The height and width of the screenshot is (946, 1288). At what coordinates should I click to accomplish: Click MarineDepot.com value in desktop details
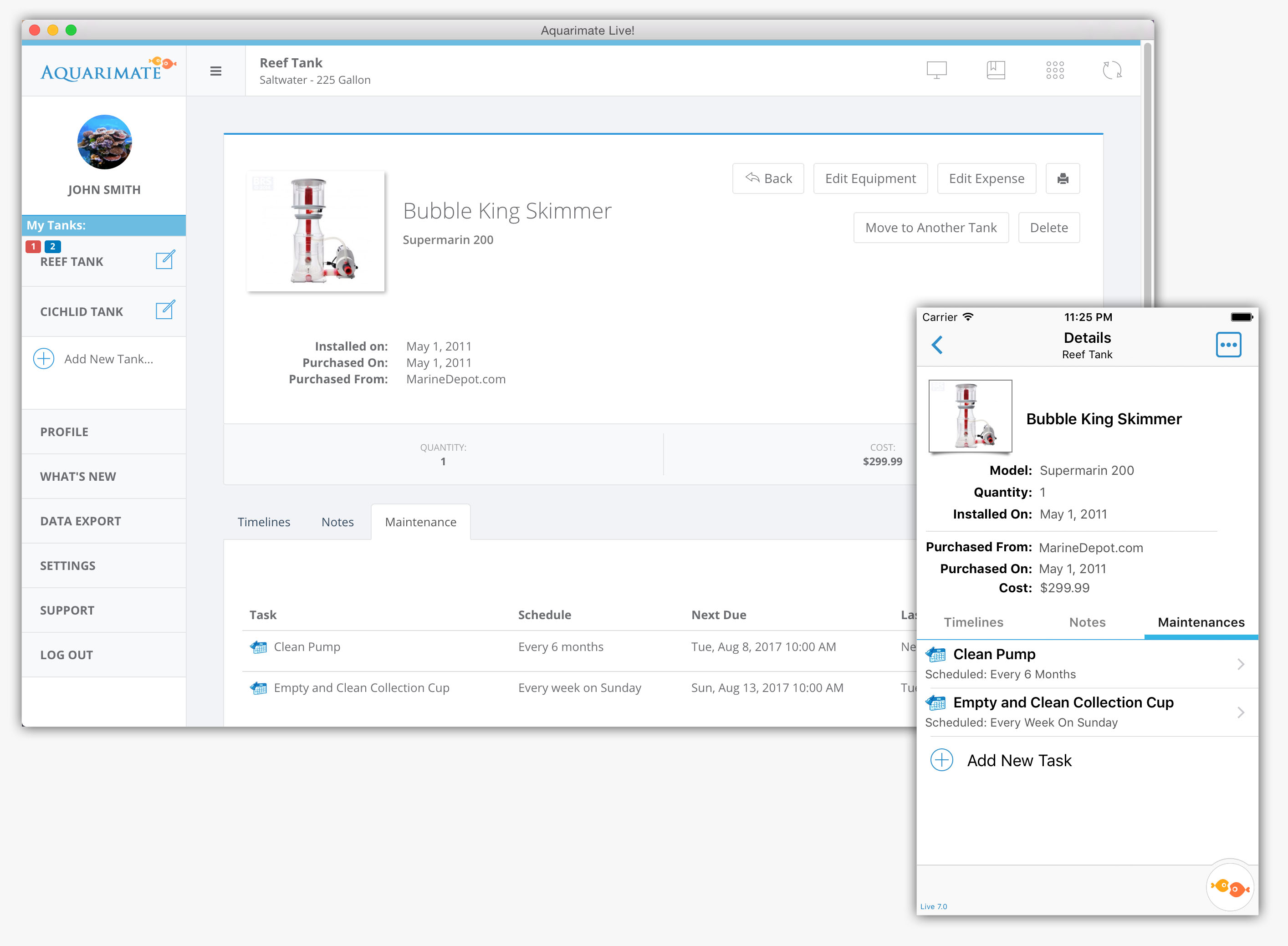click(x=455, y=379)
